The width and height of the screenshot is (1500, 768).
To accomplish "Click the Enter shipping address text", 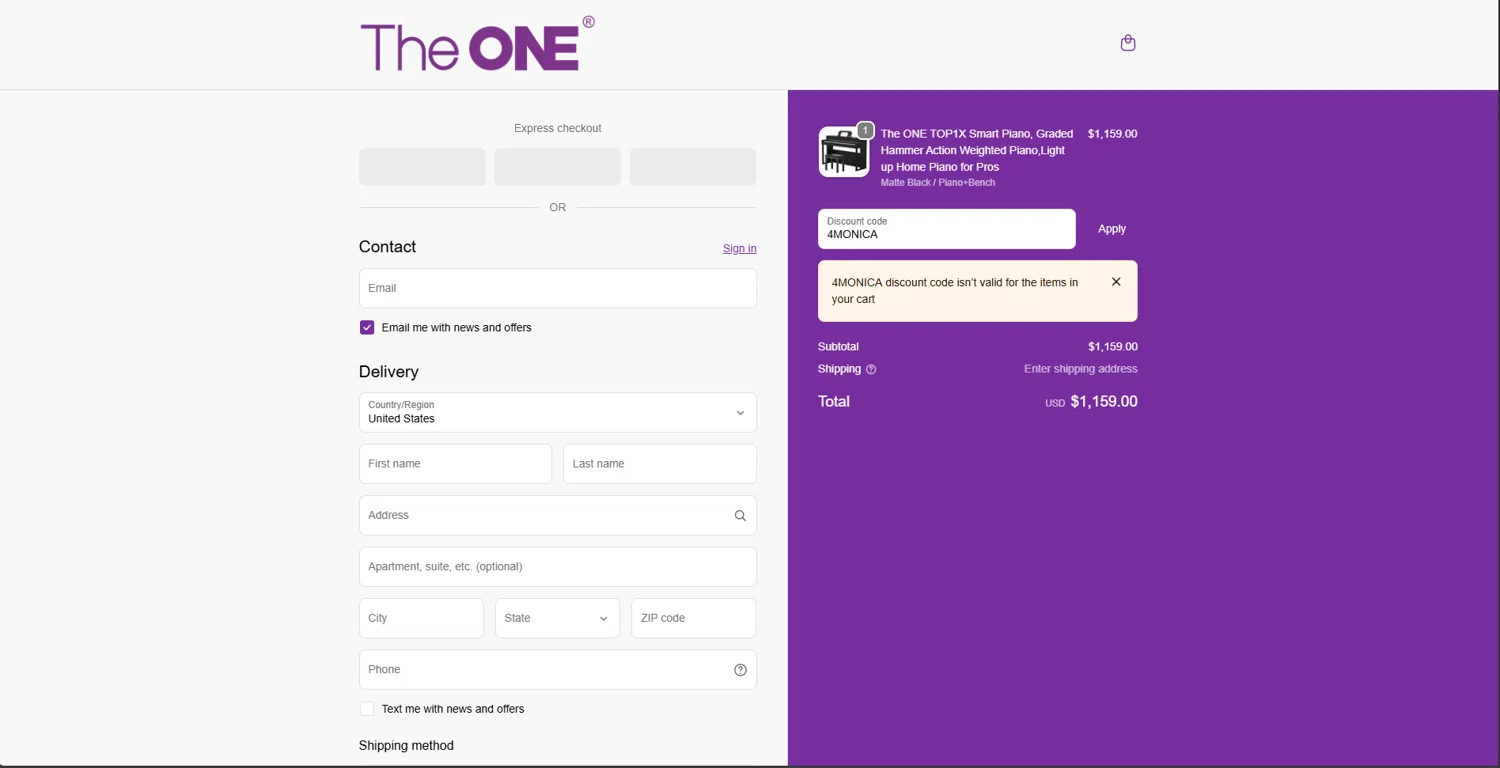I will (1081, 369).
